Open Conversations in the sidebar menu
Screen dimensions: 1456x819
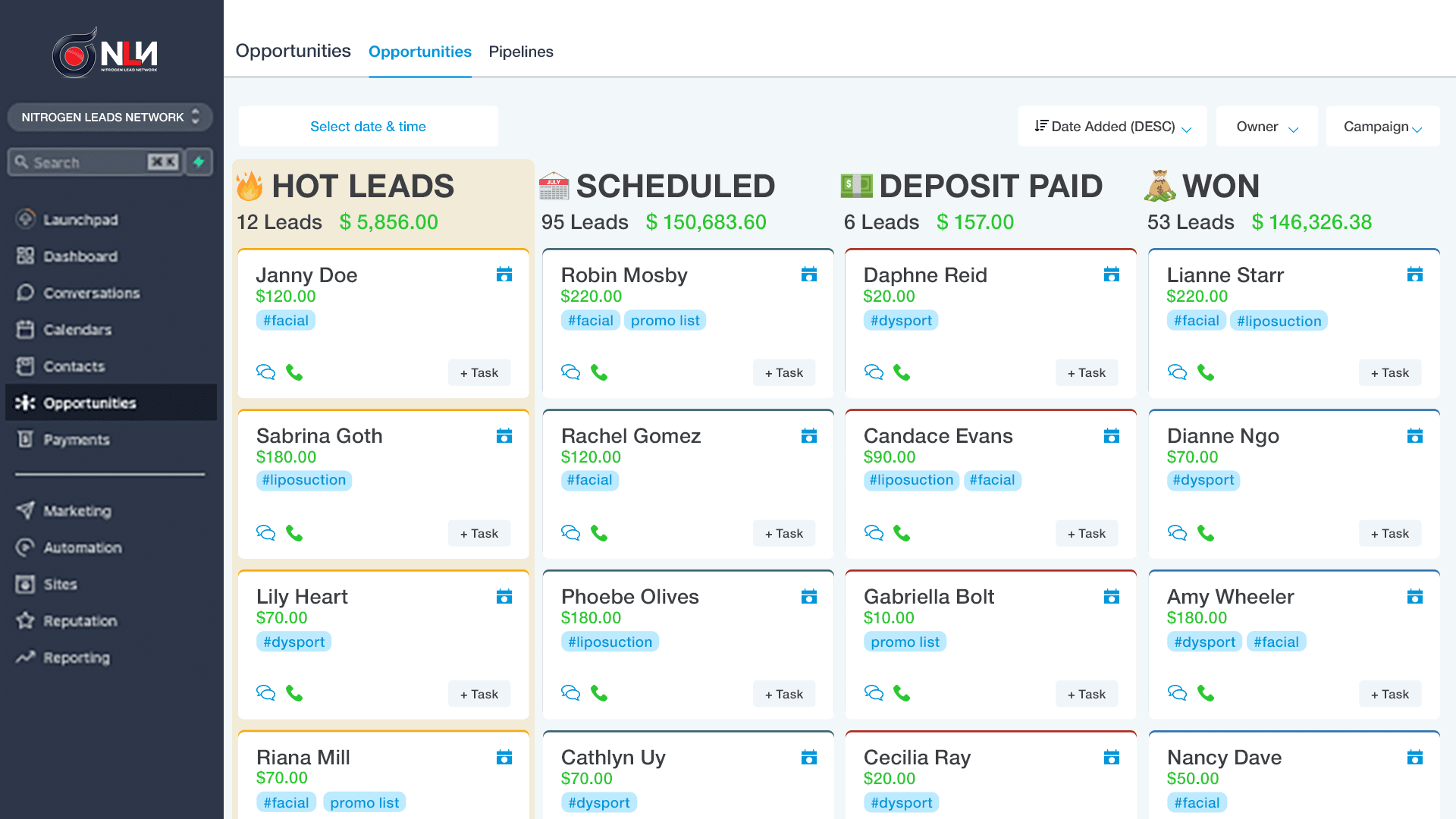click(x=91, y=293)
